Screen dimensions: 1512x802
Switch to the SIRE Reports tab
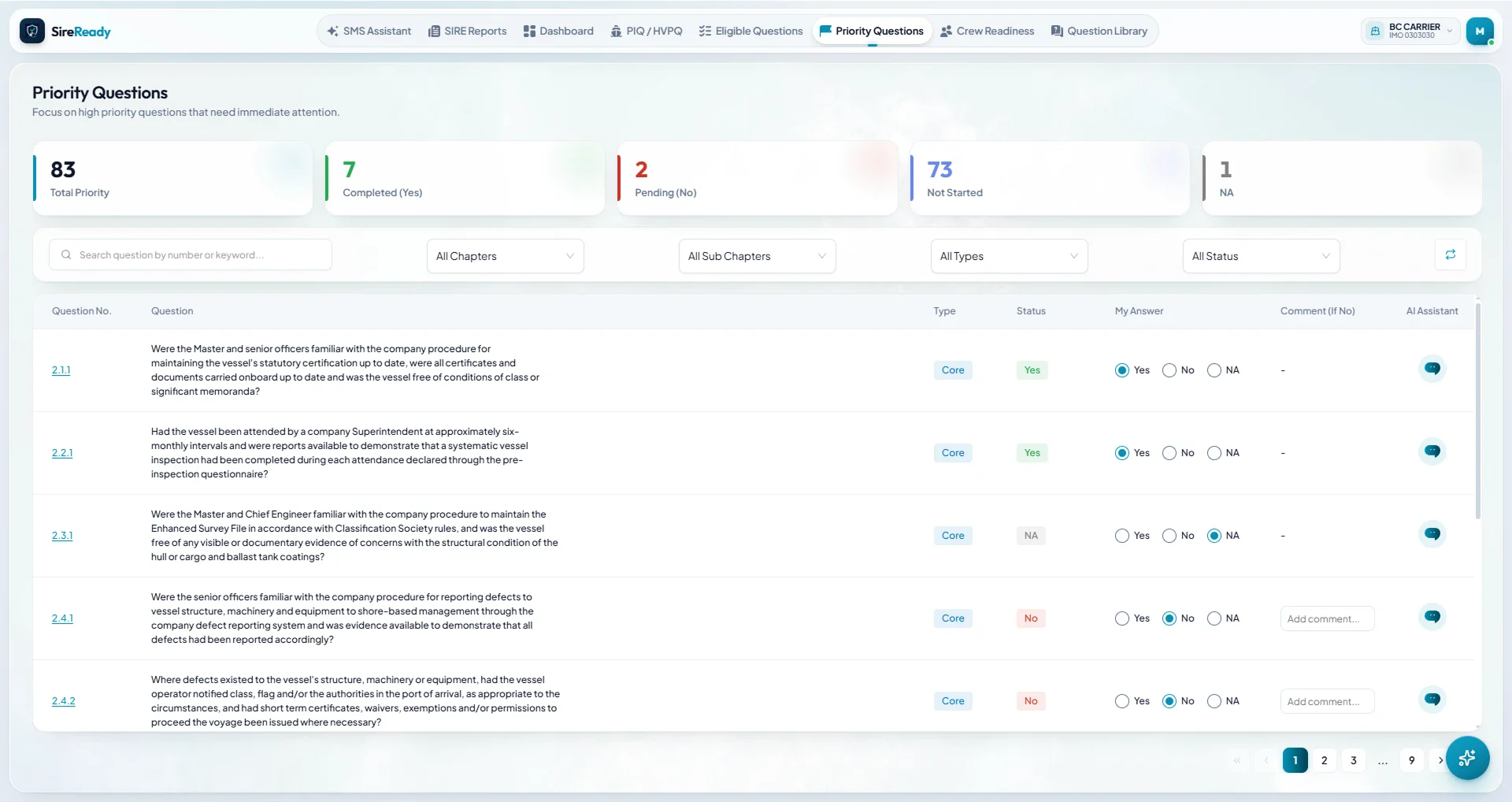pos(468,32)
